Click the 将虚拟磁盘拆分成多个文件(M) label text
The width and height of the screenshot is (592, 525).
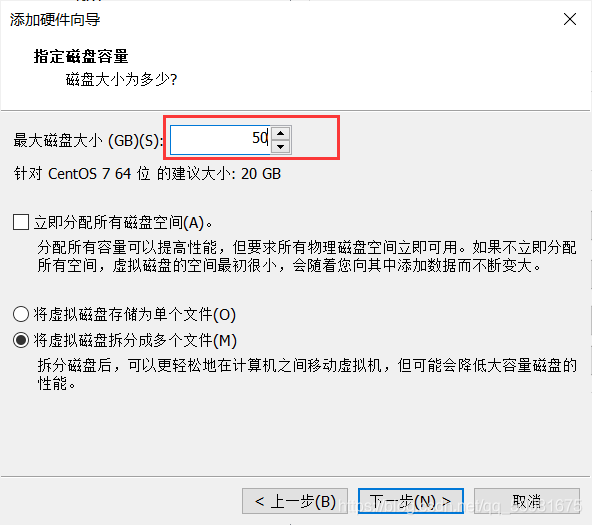pos(135,340)
